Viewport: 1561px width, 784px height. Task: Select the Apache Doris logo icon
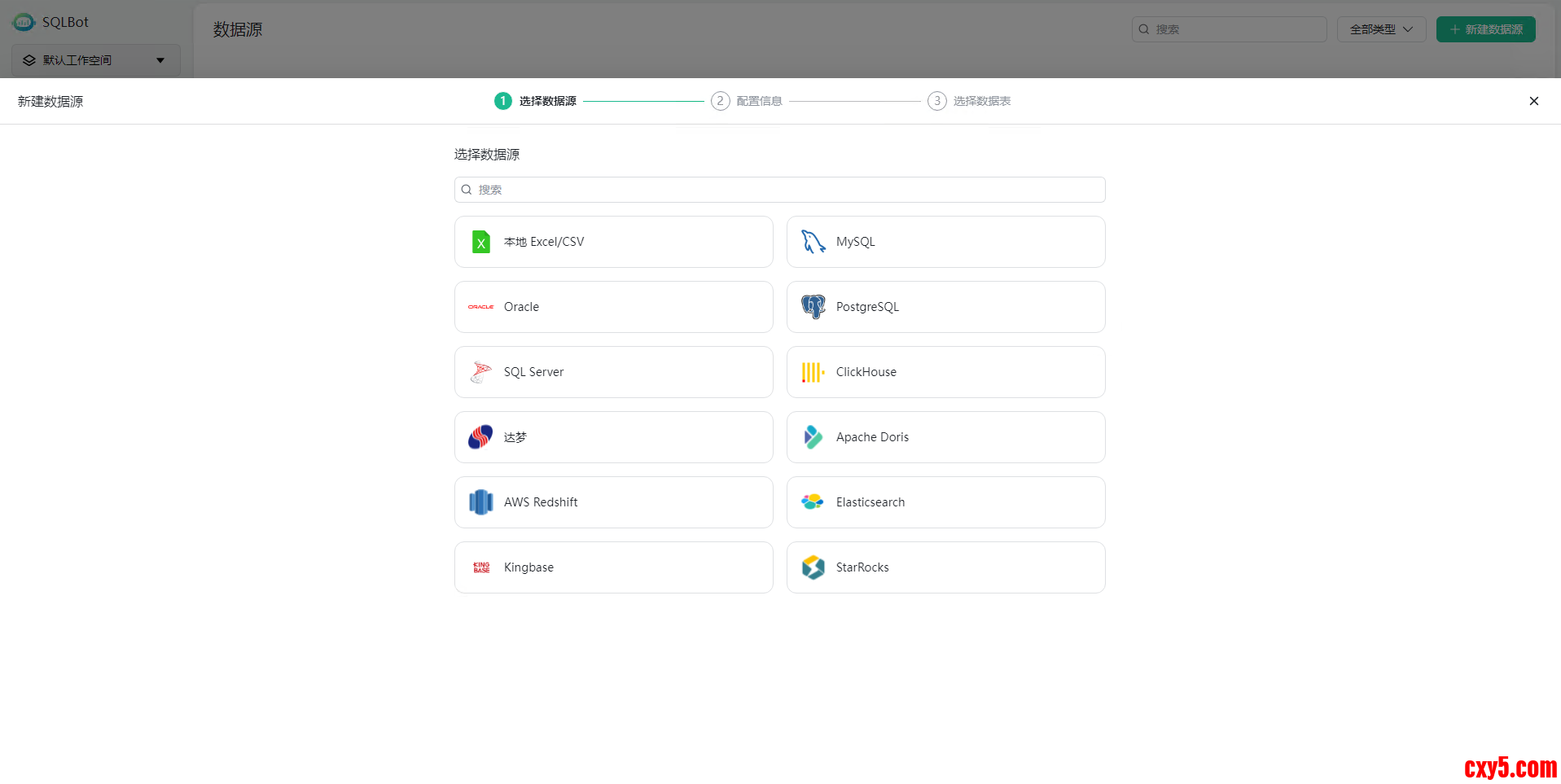click(x=813, y=437)
